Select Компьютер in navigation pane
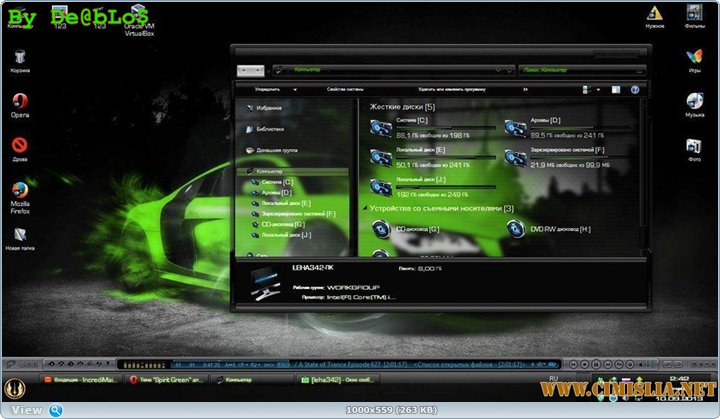Image resolution: width=720 pixels, height=419 pixels. point(292,171)
